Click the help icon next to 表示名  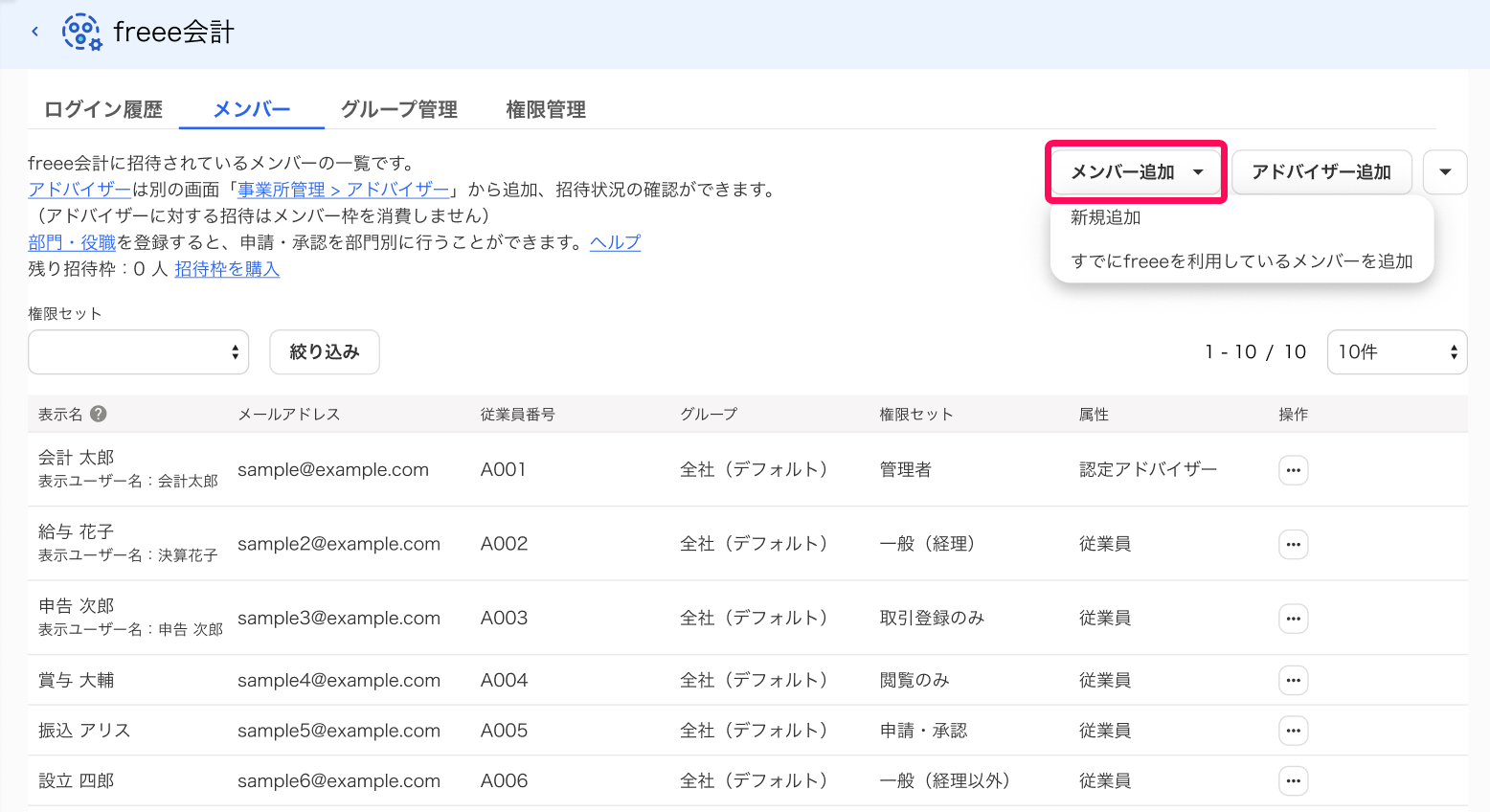click(x=99, y=414)
